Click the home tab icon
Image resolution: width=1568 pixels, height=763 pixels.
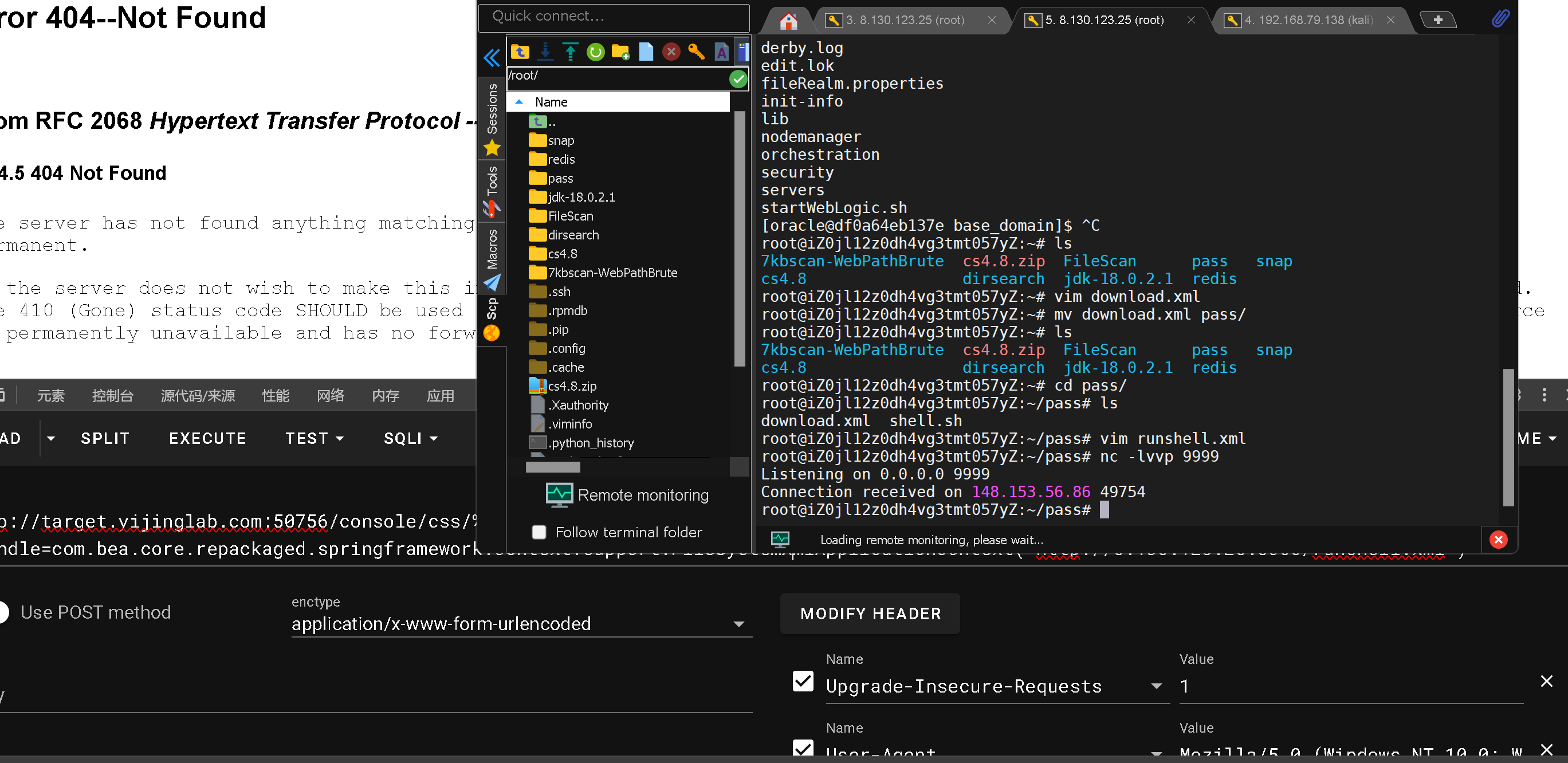[x=788, y=21]
